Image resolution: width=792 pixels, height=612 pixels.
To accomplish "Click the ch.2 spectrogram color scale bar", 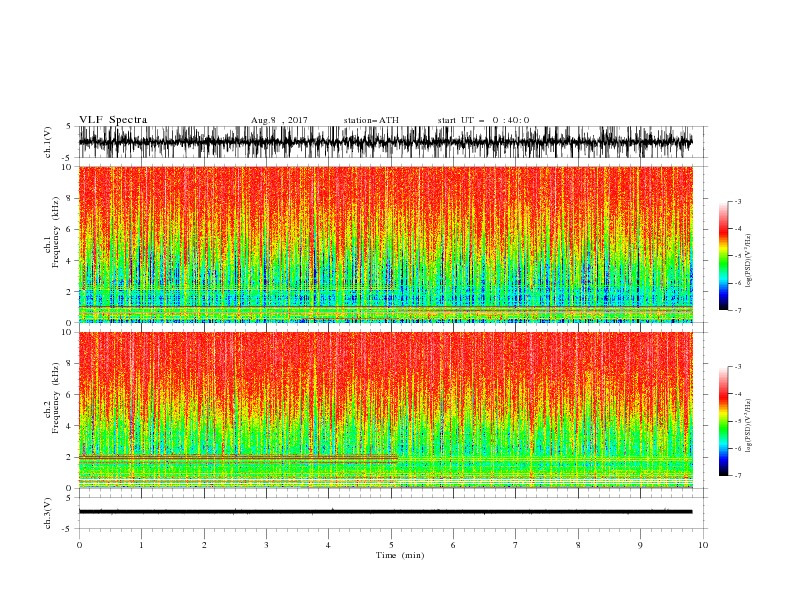I will coord(723,421).
